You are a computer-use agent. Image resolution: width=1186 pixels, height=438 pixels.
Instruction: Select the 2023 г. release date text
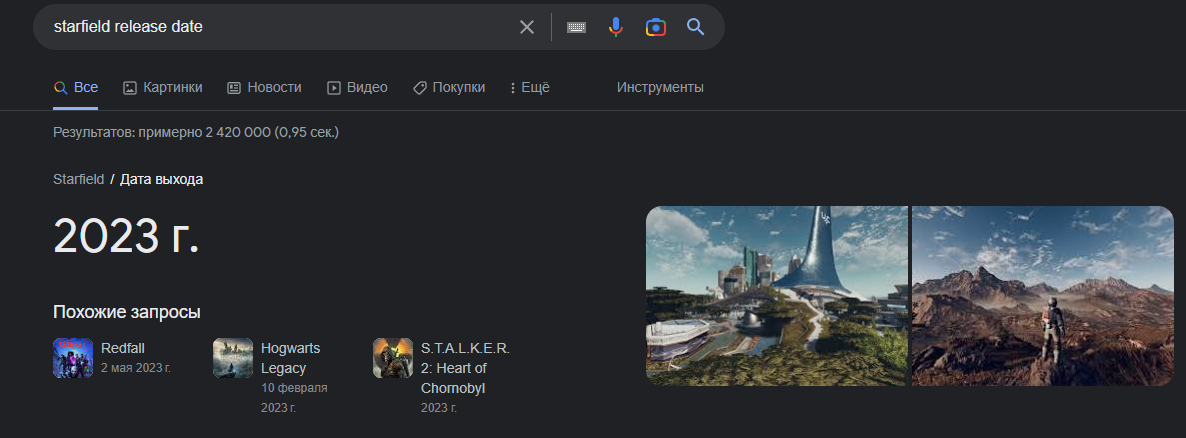coord(126,235)
